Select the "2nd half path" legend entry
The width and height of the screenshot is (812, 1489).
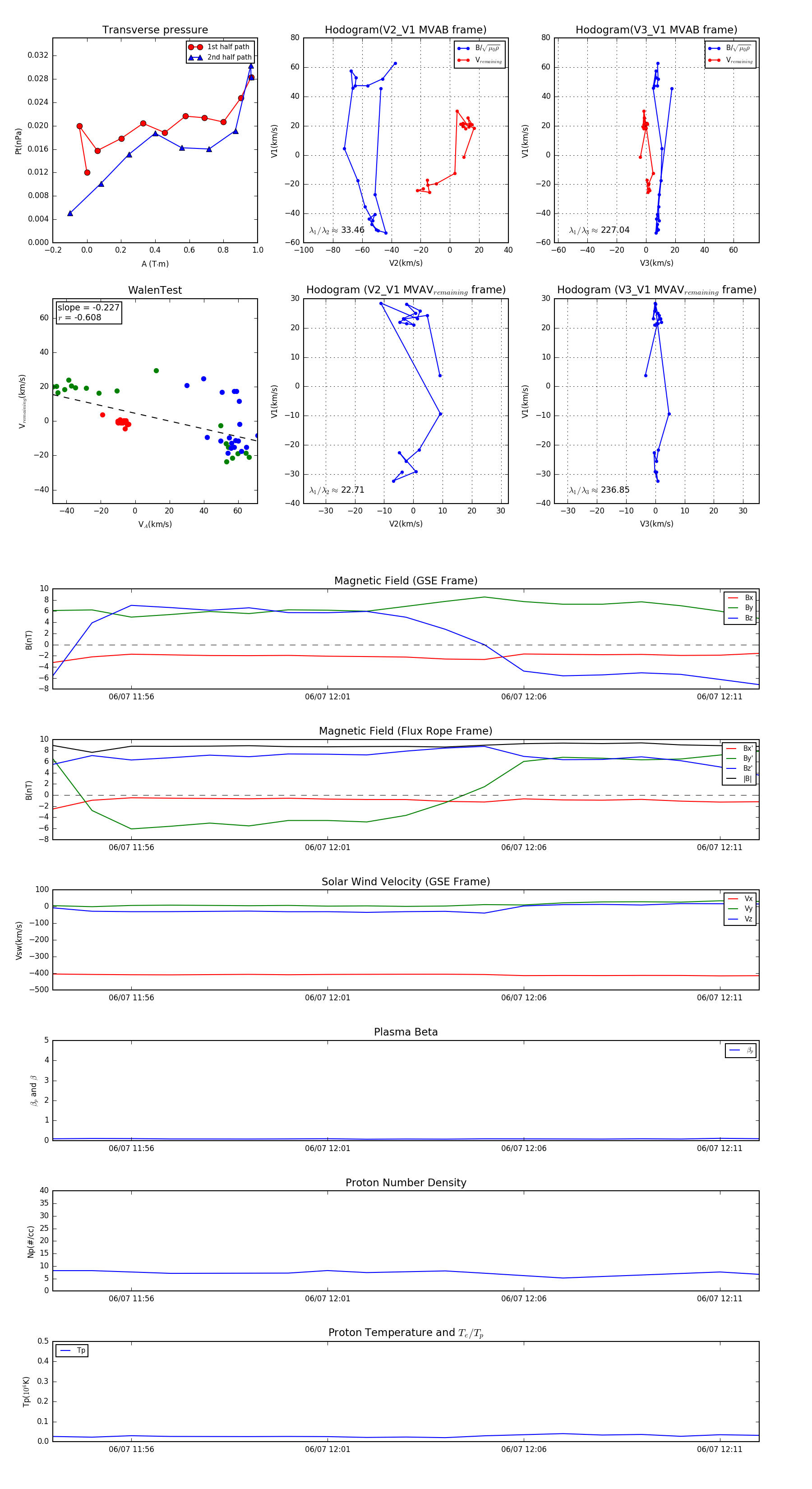click(220, 57)
